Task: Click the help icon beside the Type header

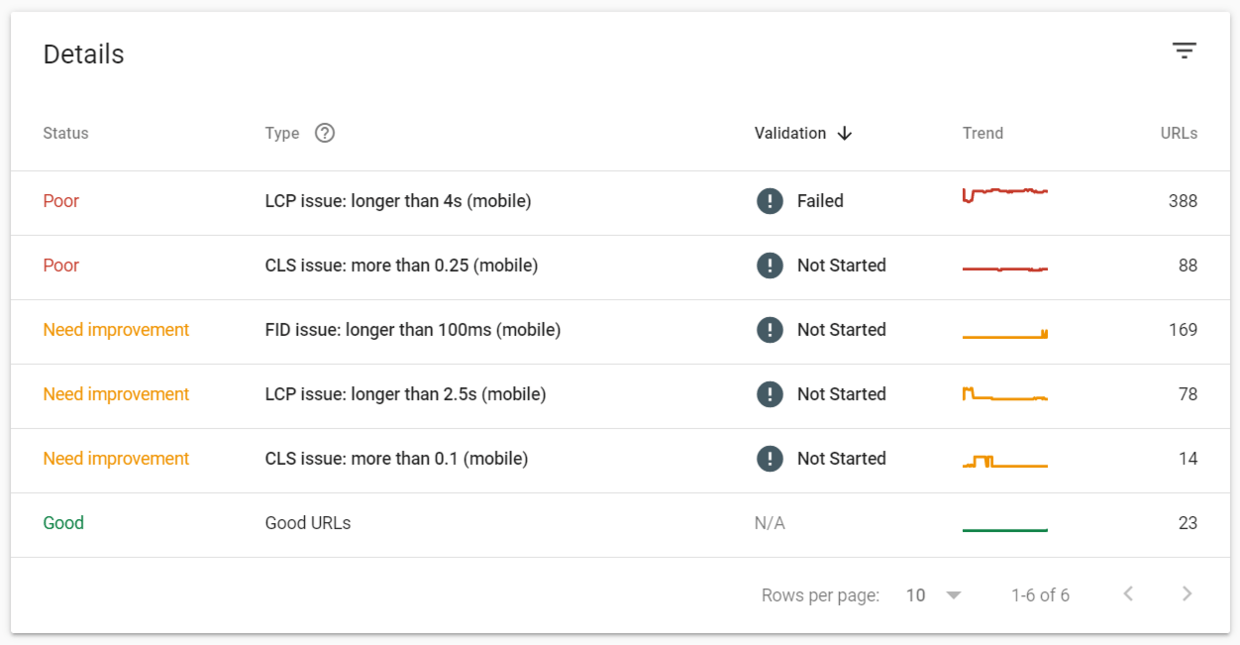Action: pos(324,132)
